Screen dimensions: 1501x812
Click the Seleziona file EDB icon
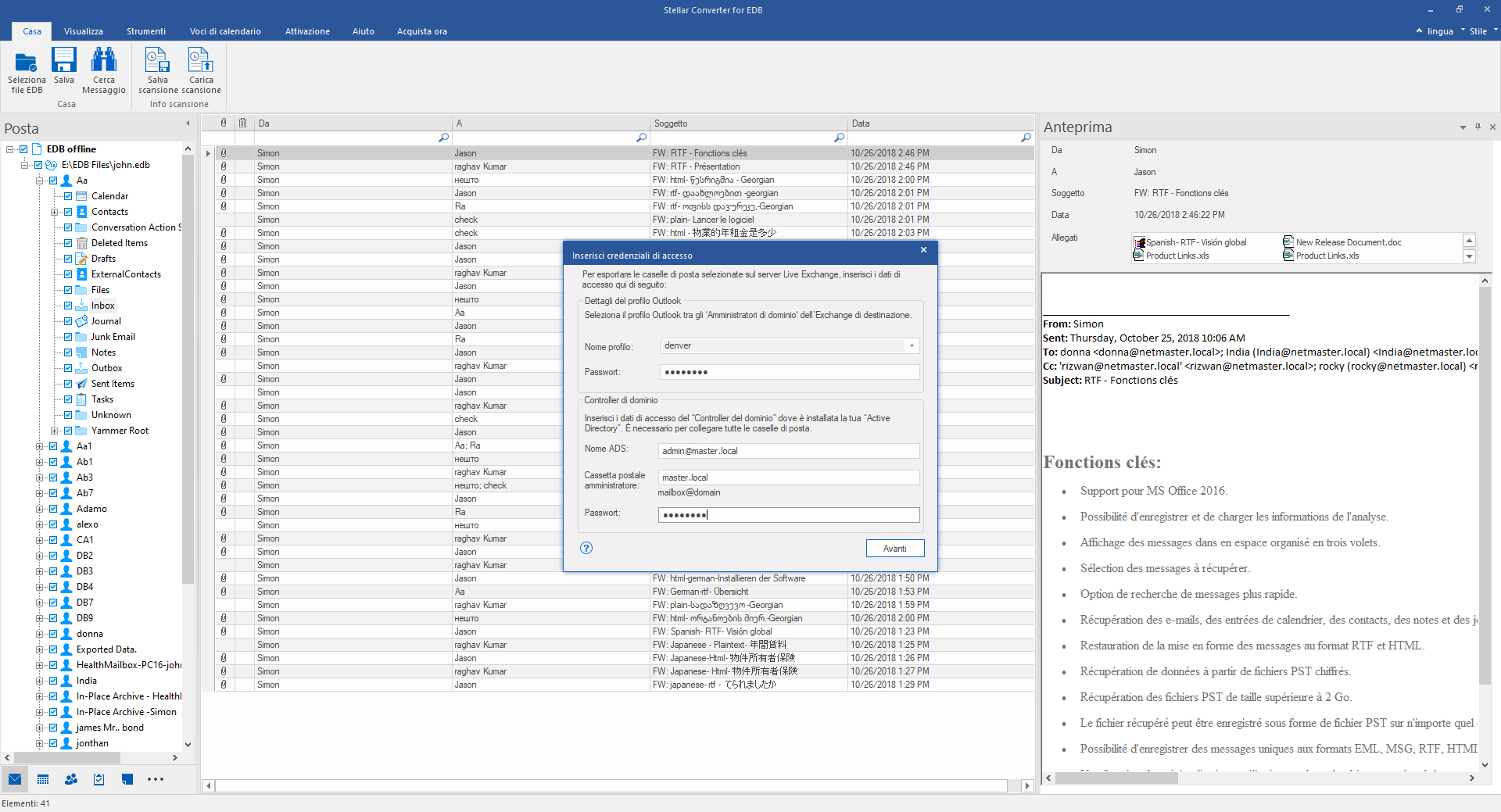click(x=27, y=63)
